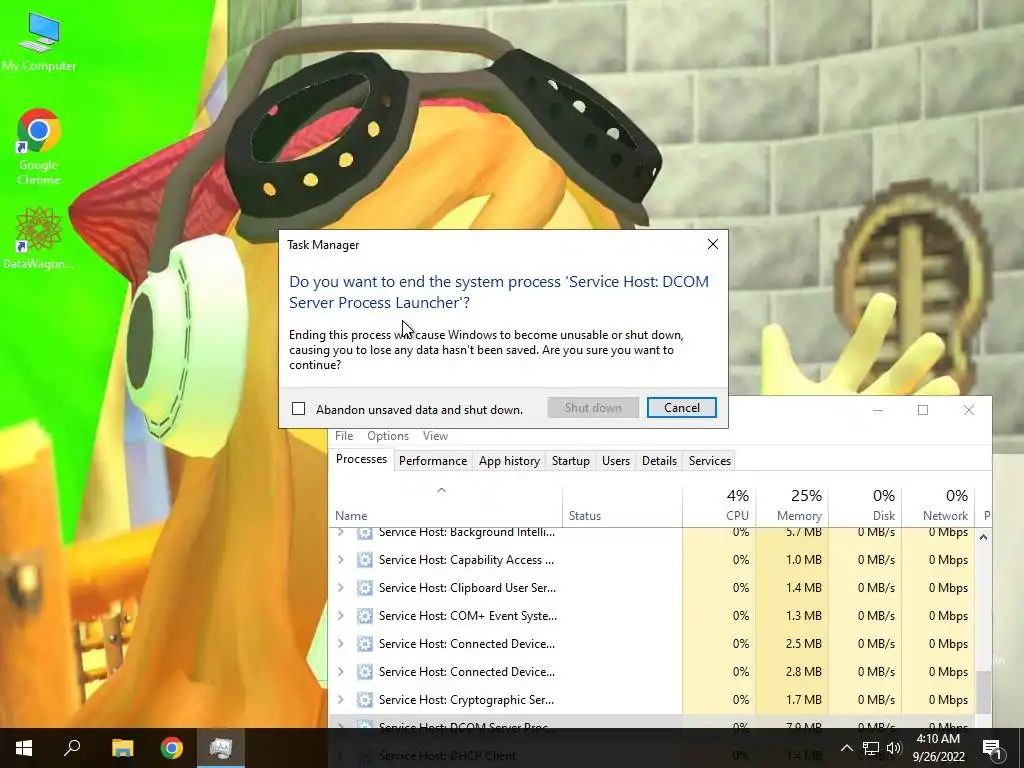Minimize the Task Manager window
Image resolution: width=1024 pixels, height=768 pixels.
tap(878, 410)
